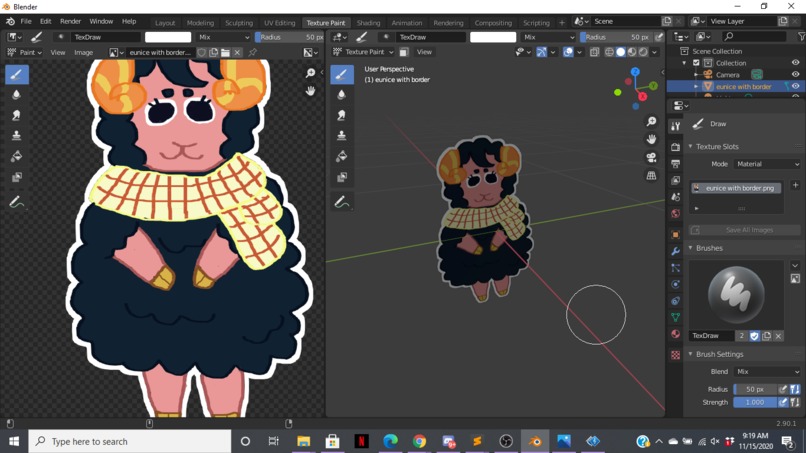Switch orthographic/perspective grid icon in viewport

tap(651, 175)
